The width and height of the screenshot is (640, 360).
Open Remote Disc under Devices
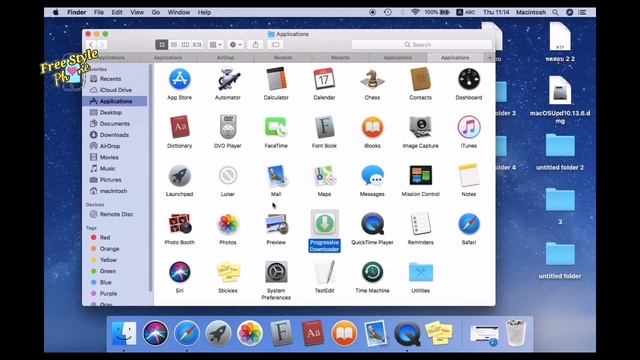(x=115, y=214)
